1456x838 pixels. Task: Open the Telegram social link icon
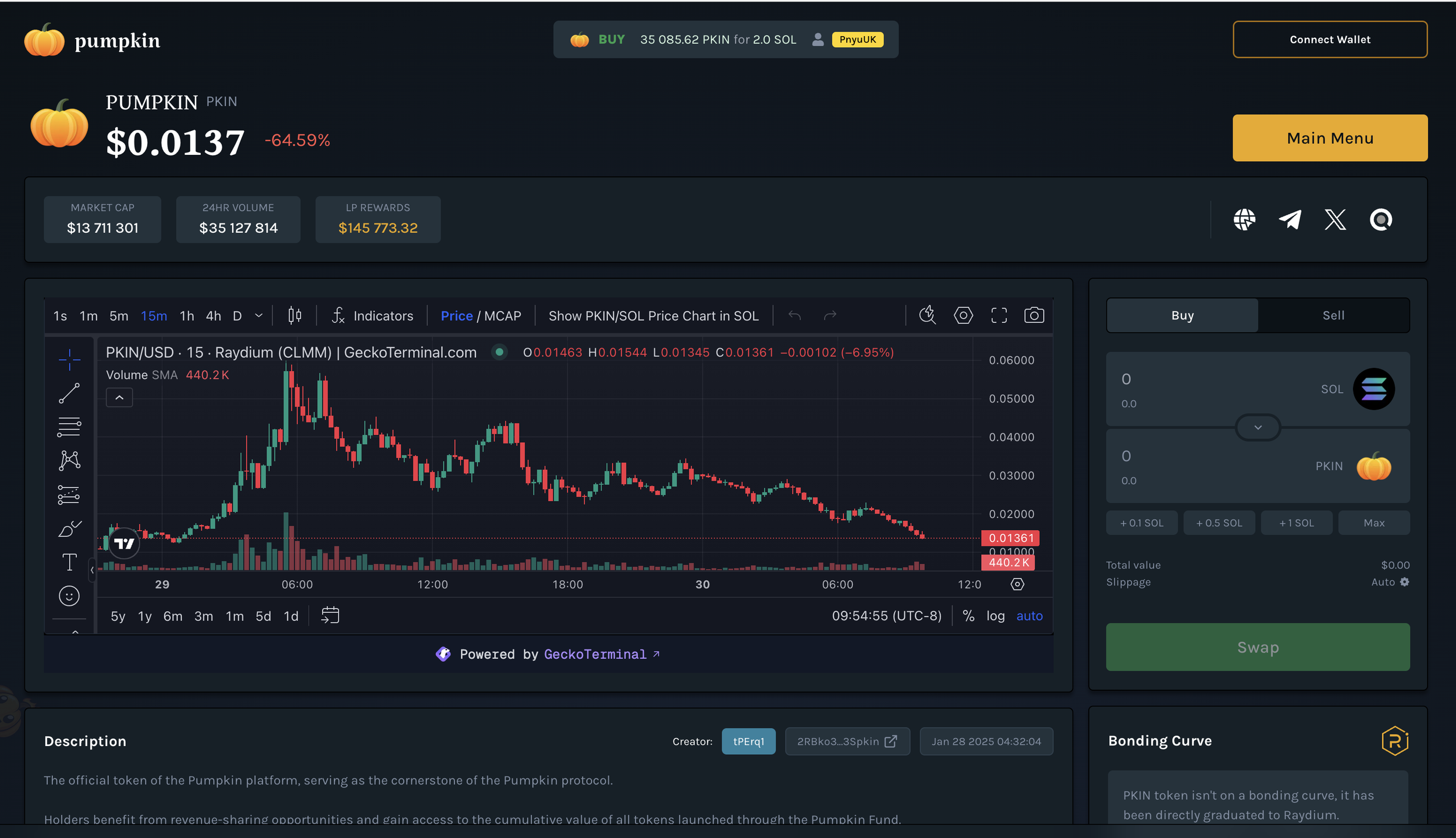(1290, 219)
